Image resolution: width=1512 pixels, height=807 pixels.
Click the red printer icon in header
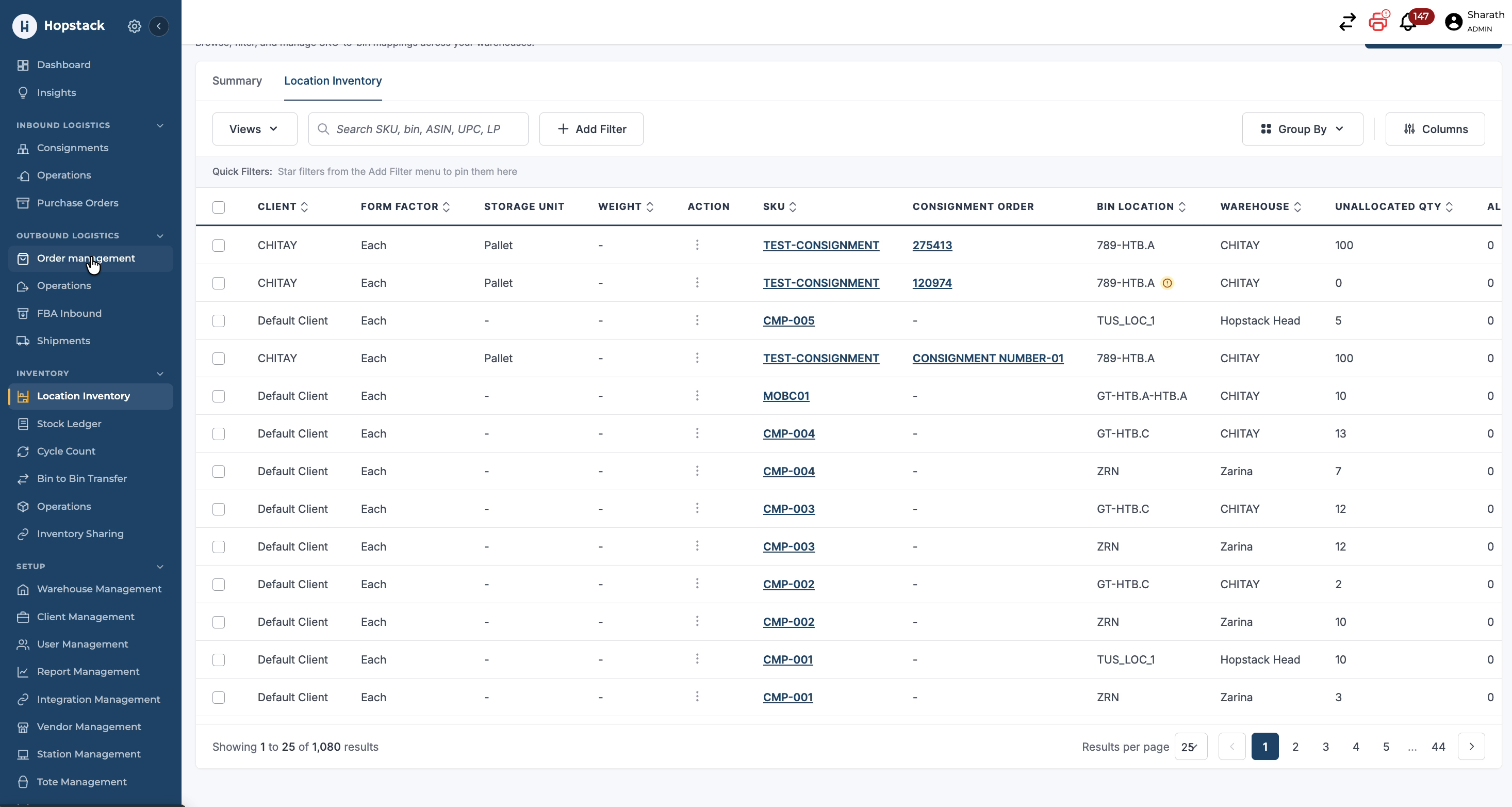click(1377, 22)
